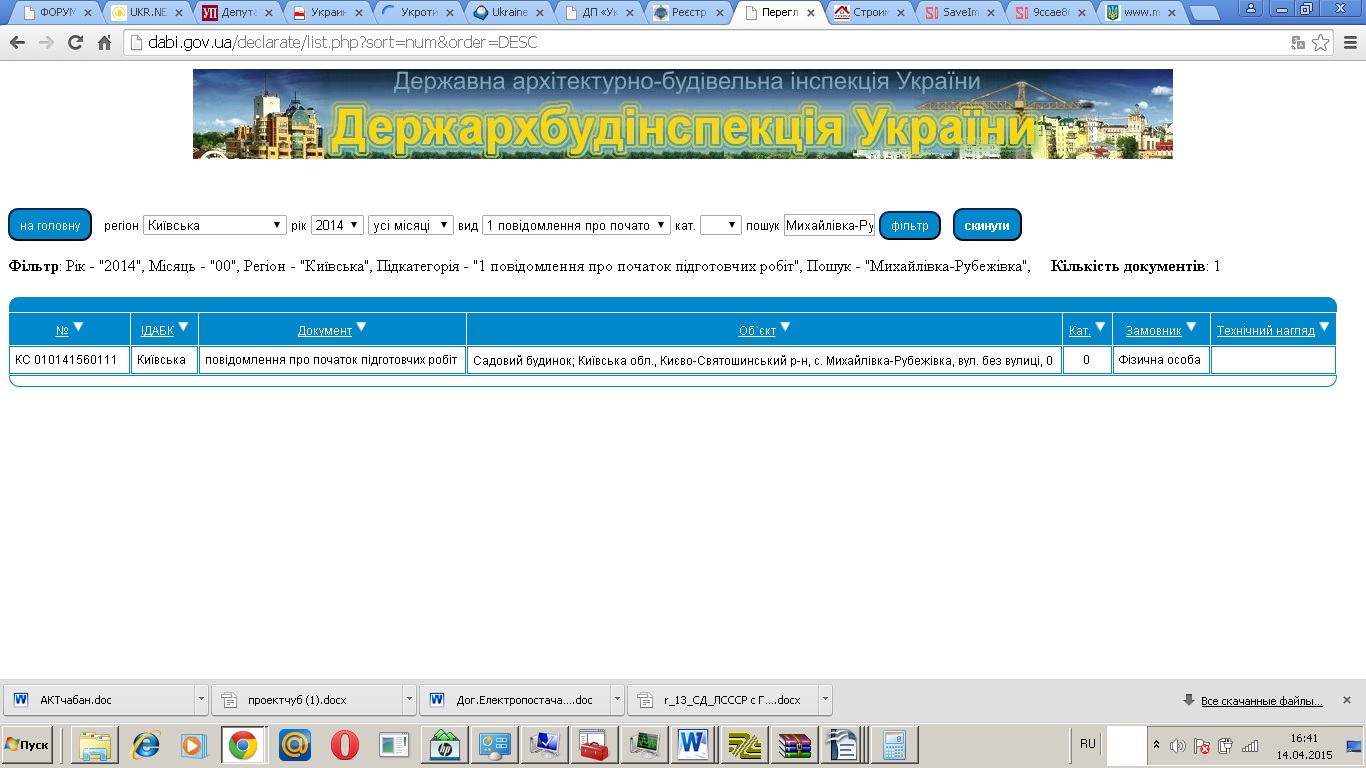Screen dimensions: 1366x768
Task: Go to browser home page icon
Action: pyautogui.click(x=104, y=43)
